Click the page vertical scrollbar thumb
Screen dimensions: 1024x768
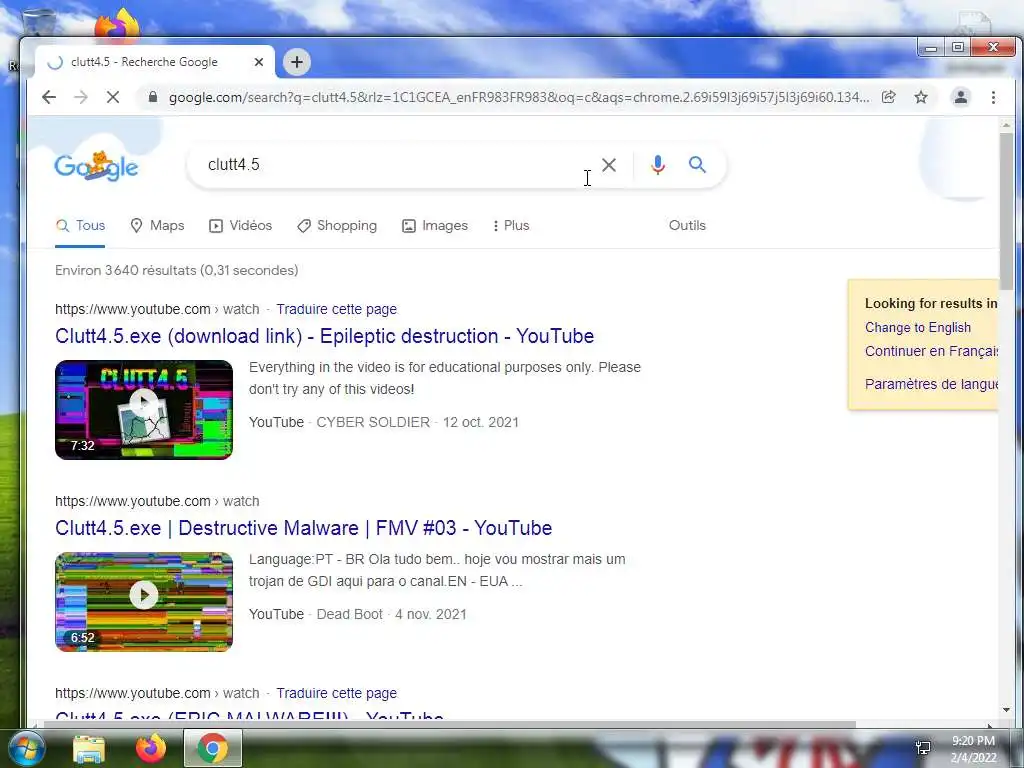pyautogui.click(x=1006, y=212)
